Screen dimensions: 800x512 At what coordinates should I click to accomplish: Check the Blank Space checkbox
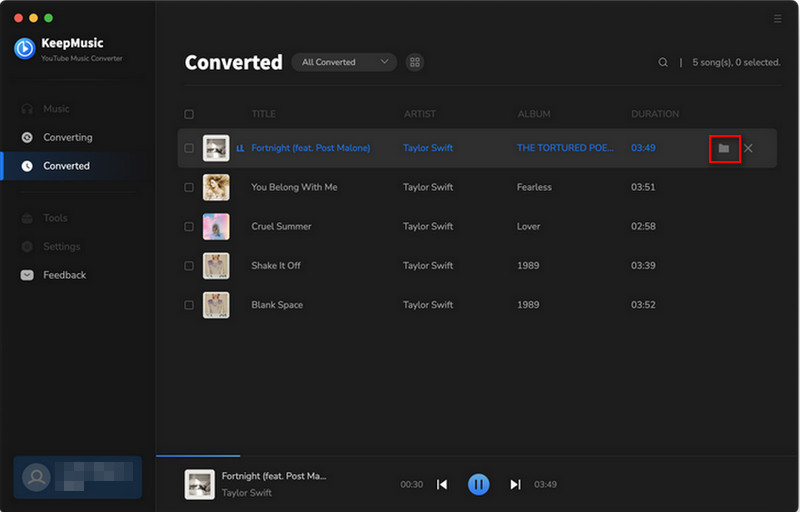pos(189,305)
